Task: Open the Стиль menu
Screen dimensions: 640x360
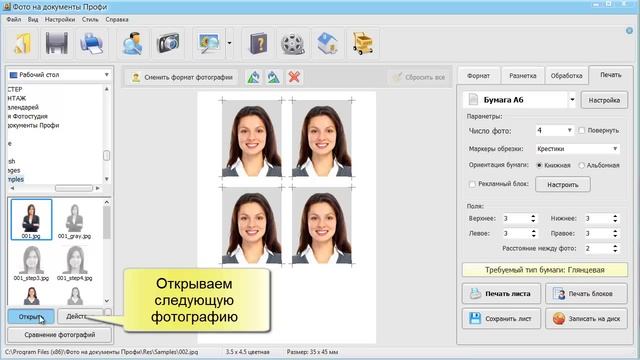Action: point(90,19)
